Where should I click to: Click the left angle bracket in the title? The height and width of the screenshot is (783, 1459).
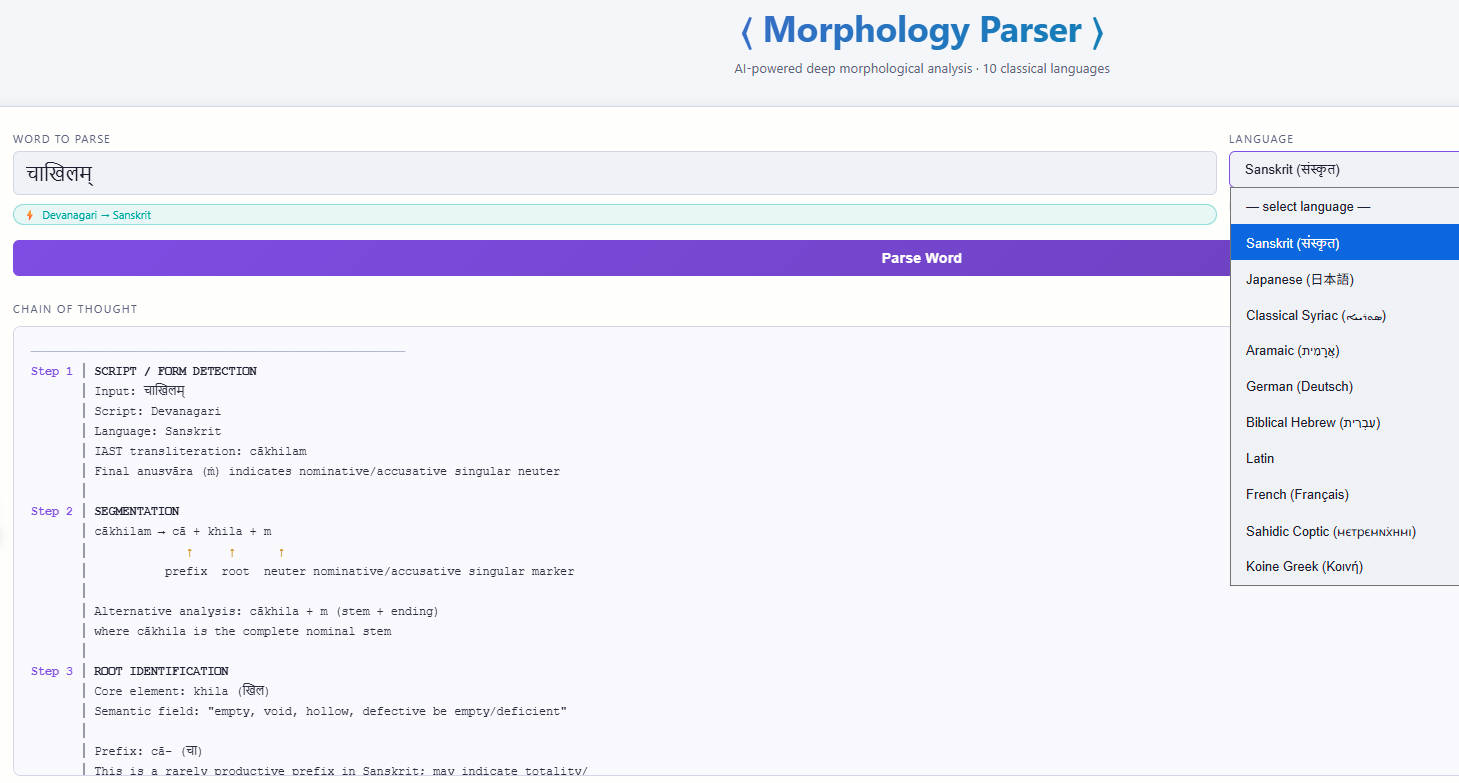tap(746, 32)
